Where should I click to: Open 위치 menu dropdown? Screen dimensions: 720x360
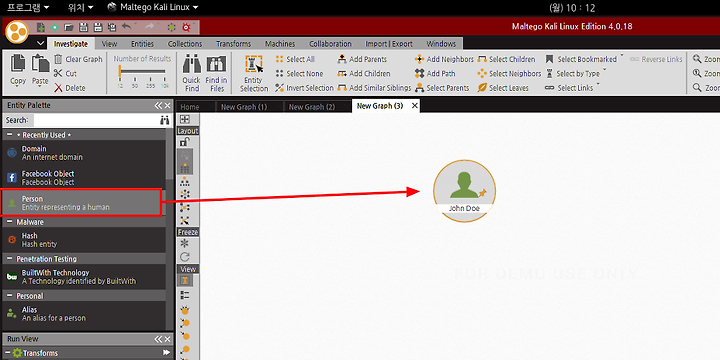pyautogui.click(x=80, y=7)
